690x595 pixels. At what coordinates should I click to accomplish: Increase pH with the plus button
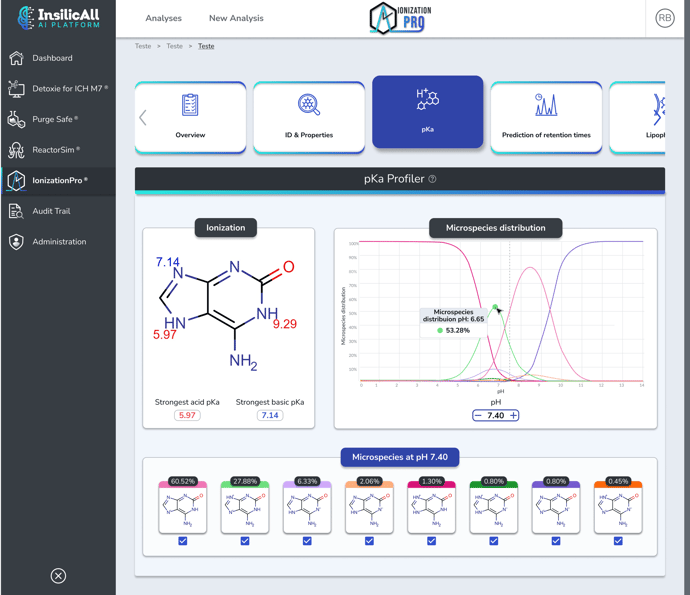click(x=513, y=415)
